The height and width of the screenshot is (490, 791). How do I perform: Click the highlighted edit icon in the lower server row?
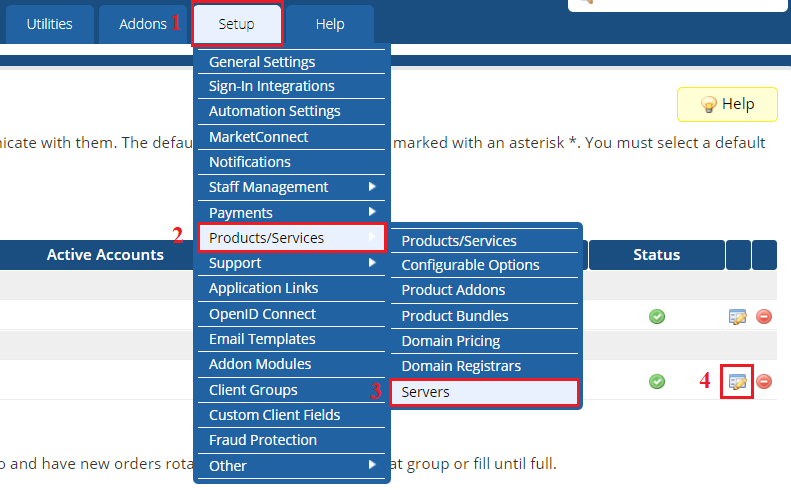738,382
